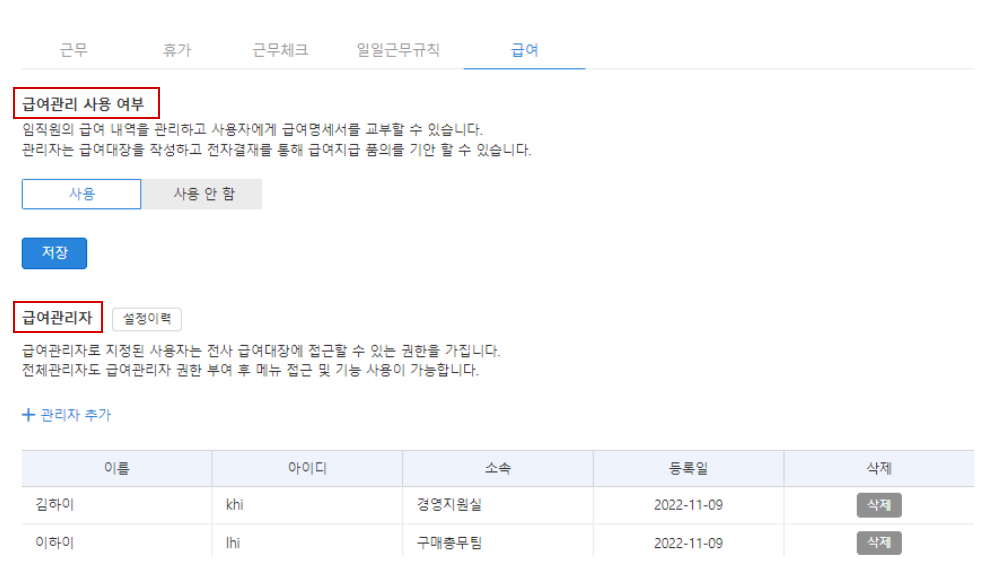Click the plus icon beside 관리자 추가
The height and width of the screenshot is (587, 999).
[28, 415]
